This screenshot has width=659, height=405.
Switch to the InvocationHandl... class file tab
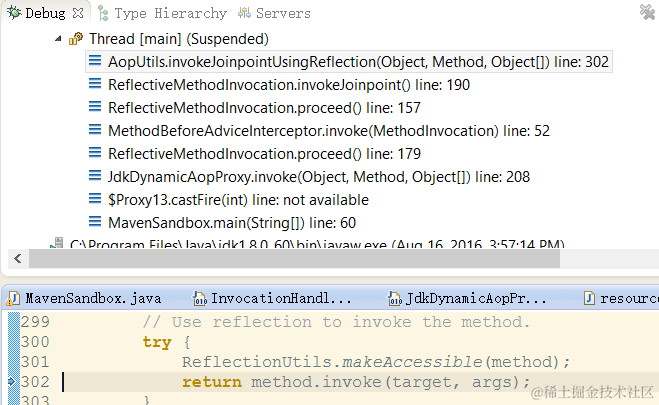[x=272, y=299]
